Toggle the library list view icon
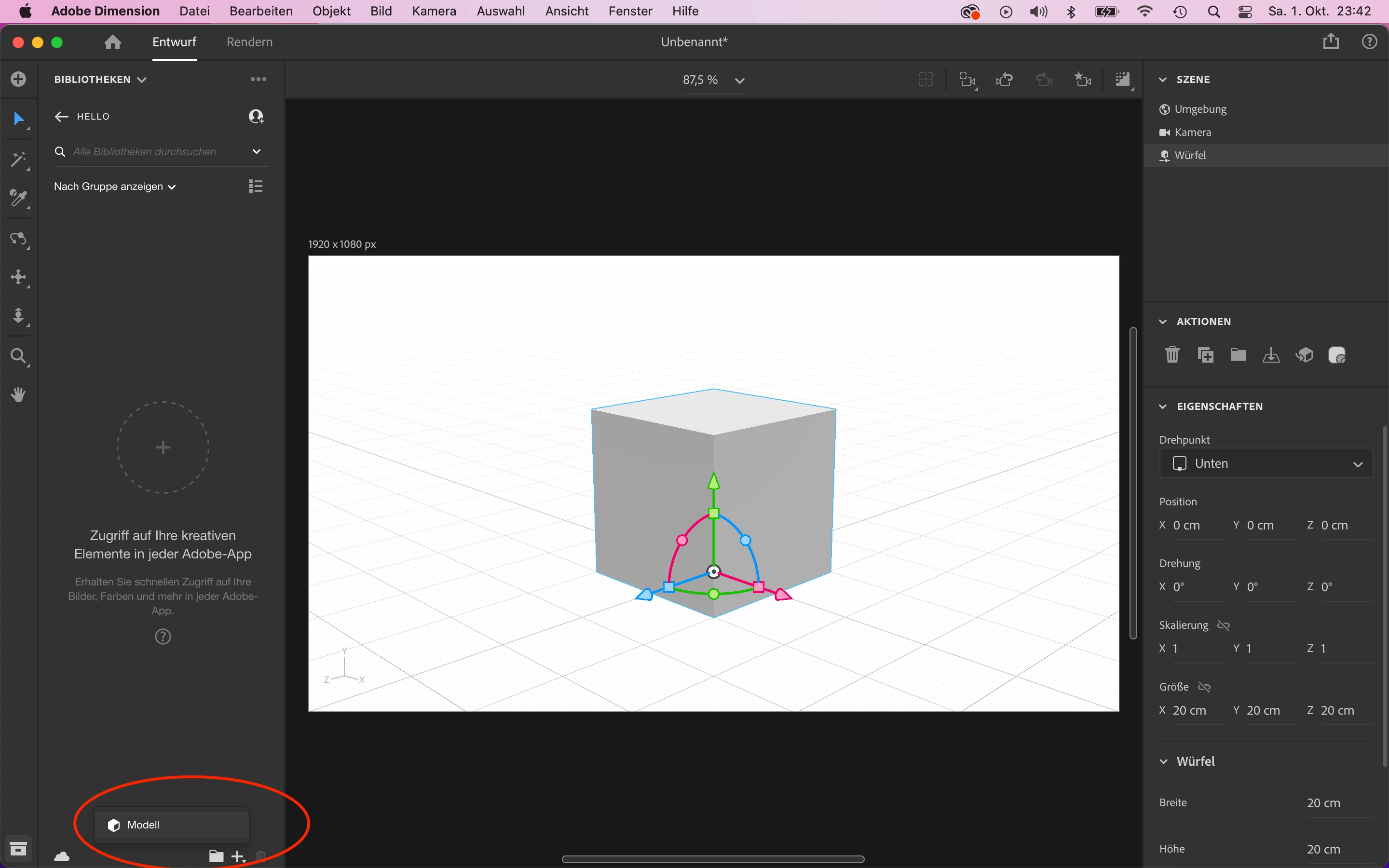The width and height of the screenshot is (1389, 868). tap(256, 186)
